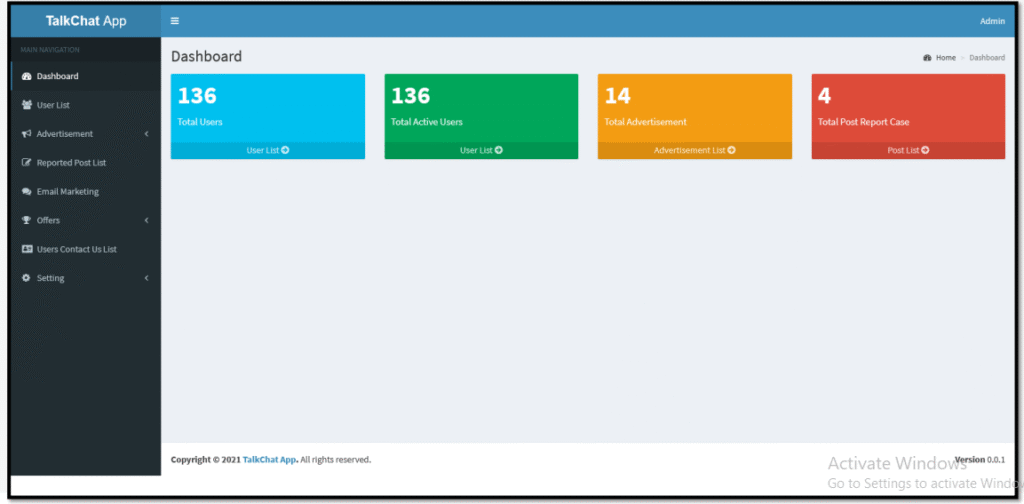
Task: Expand the Offers submenu chevron
Action: (146, 221)
